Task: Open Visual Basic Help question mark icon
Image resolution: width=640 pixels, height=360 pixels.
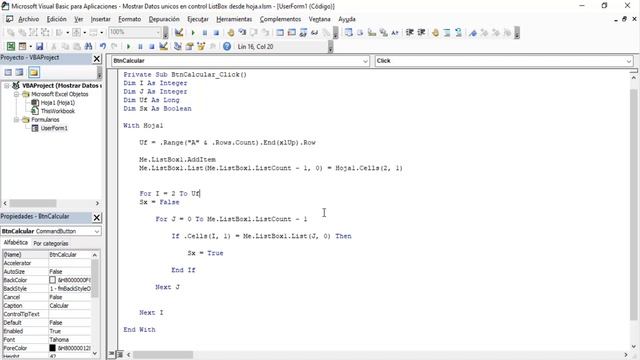Action: [227, 47]
